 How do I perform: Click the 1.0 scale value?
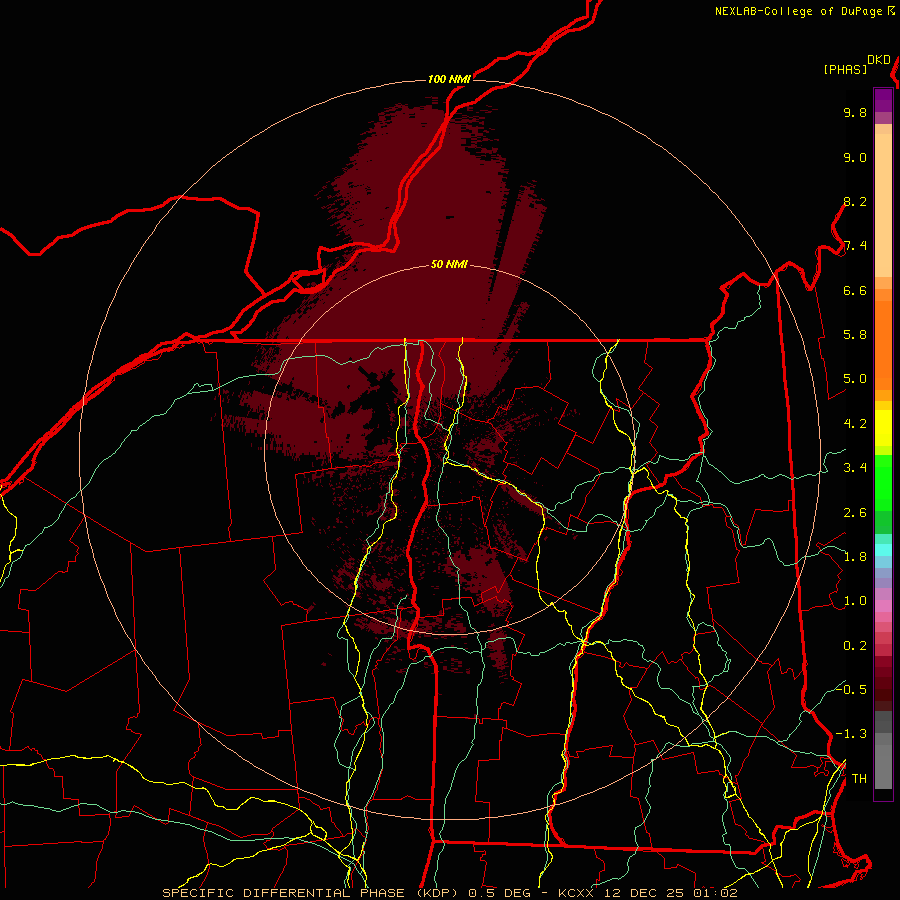[x=855, y=601]
